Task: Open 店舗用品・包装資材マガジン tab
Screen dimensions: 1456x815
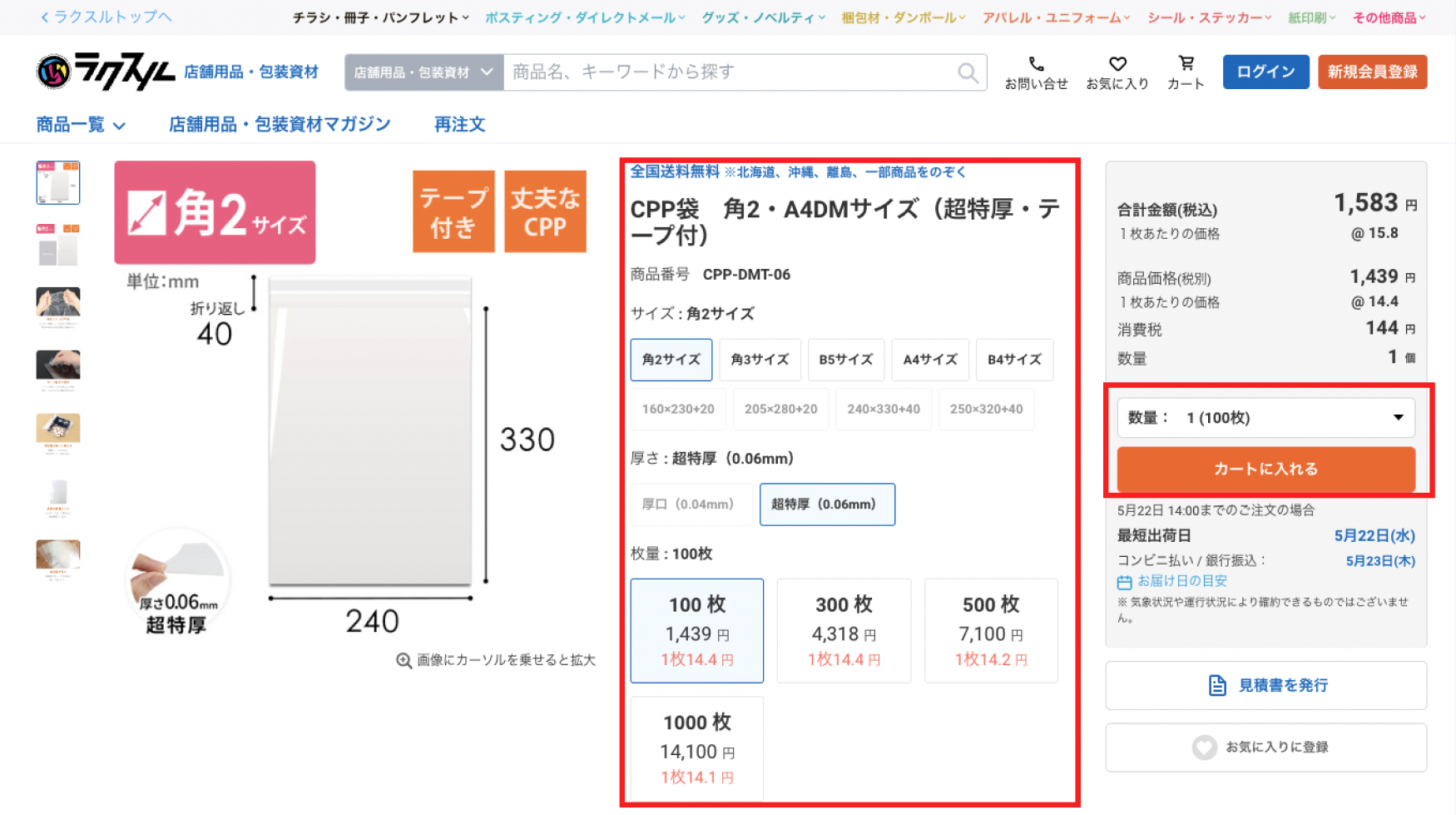Action: pyautogui.click(x=280, y=125)
